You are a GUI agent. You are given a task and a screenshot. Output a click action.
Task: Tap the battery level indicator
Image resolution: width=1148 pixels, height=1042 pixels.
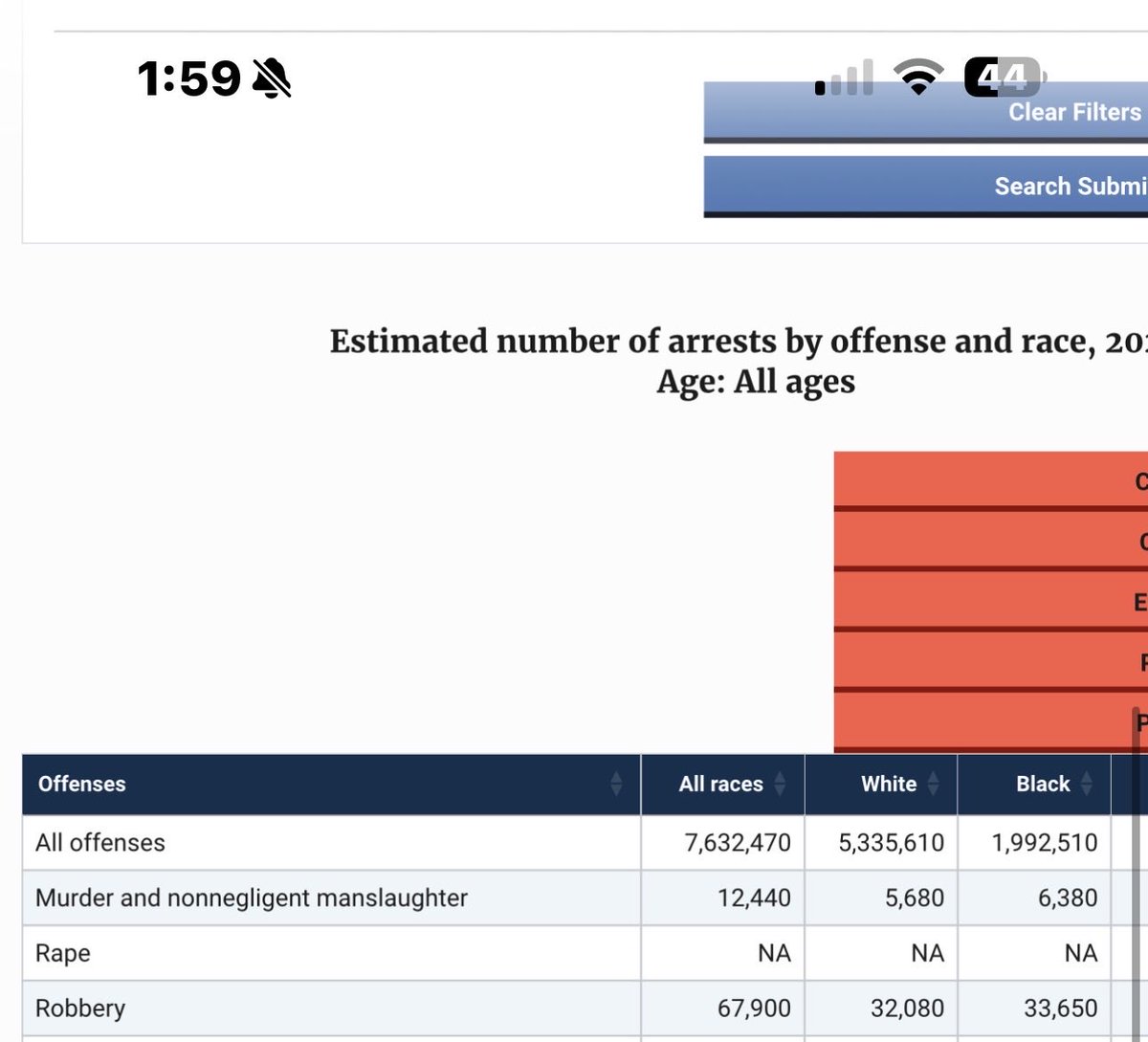[1004, 78]
